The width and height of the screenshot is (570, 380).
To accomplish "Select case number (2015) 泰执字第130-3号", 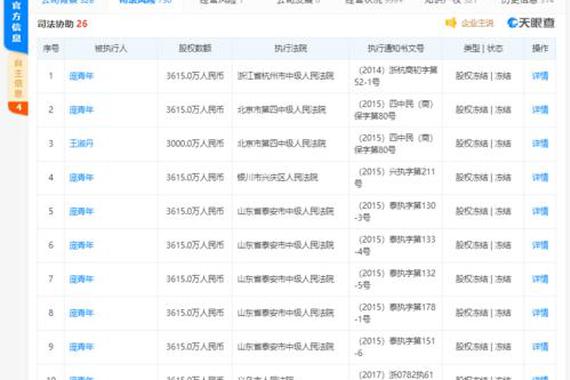I will (x=395, y=211).
